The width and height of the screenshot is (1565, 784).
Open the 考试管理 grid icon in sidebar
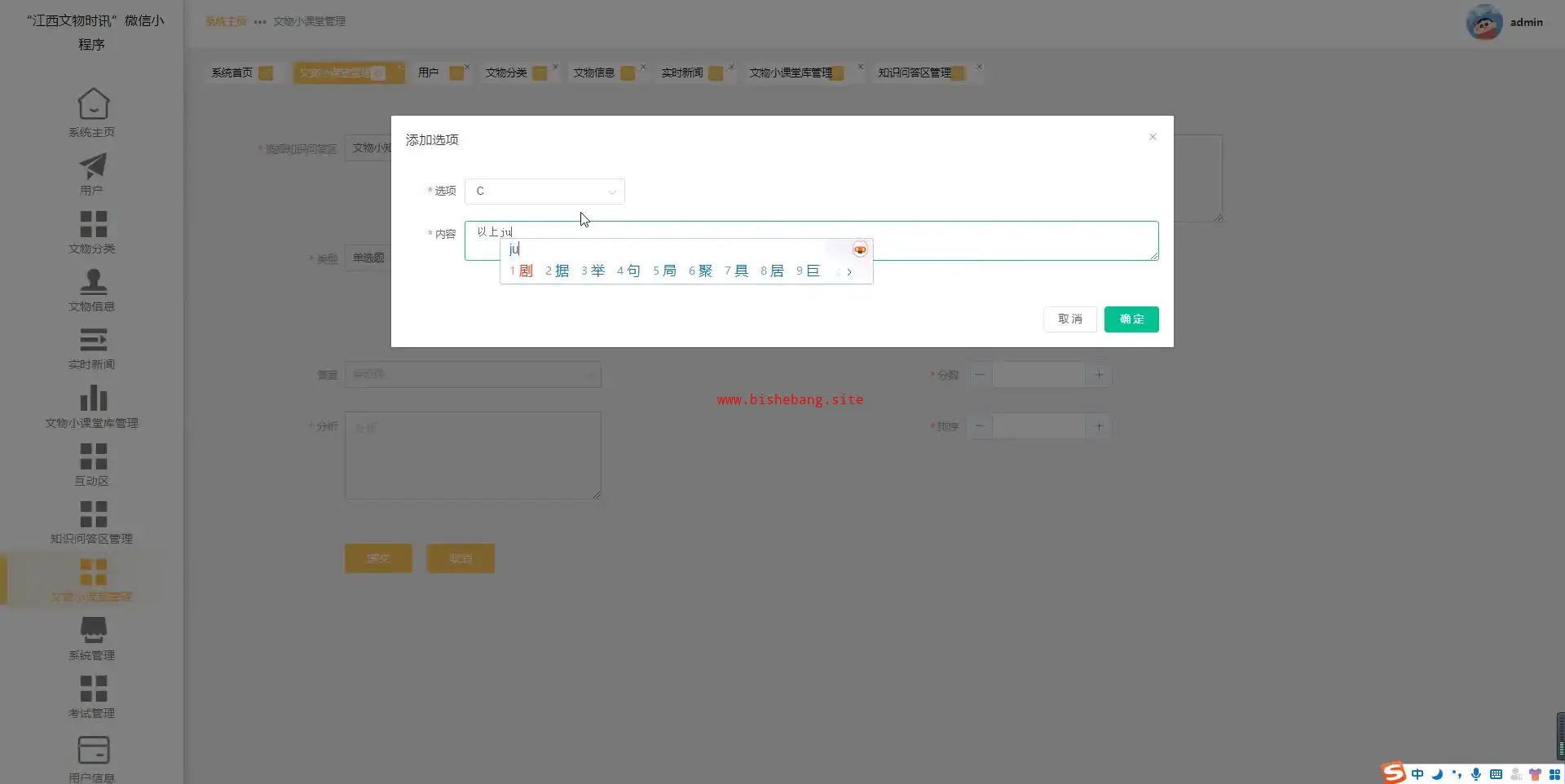click(93, 688)
